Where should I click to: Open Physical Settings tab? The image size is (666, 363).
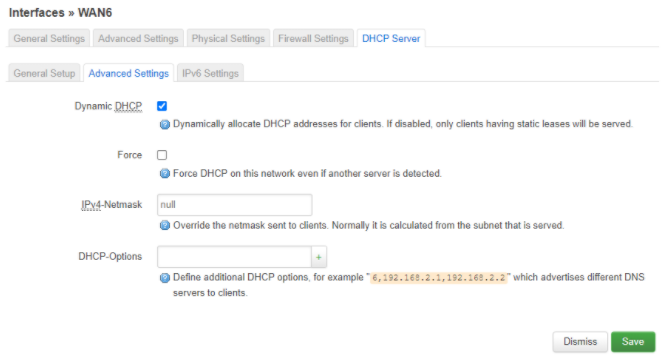click(x=228, y=38)
